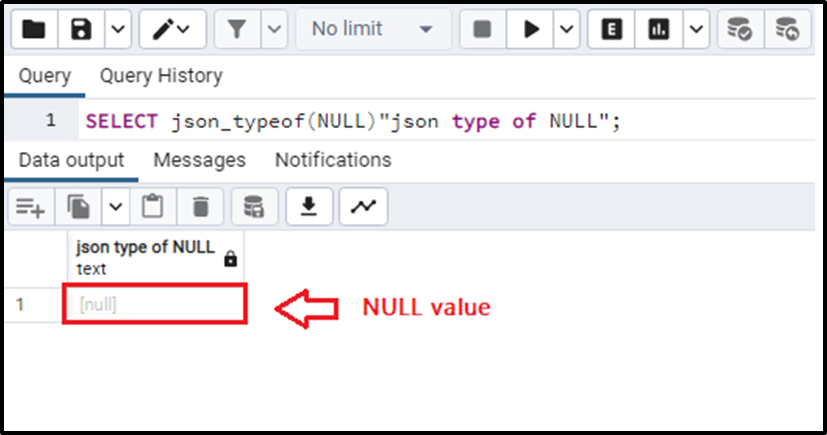Add a new row in data output
The width and height of the screenshot is (827, 435).
[x=31, y=207]
